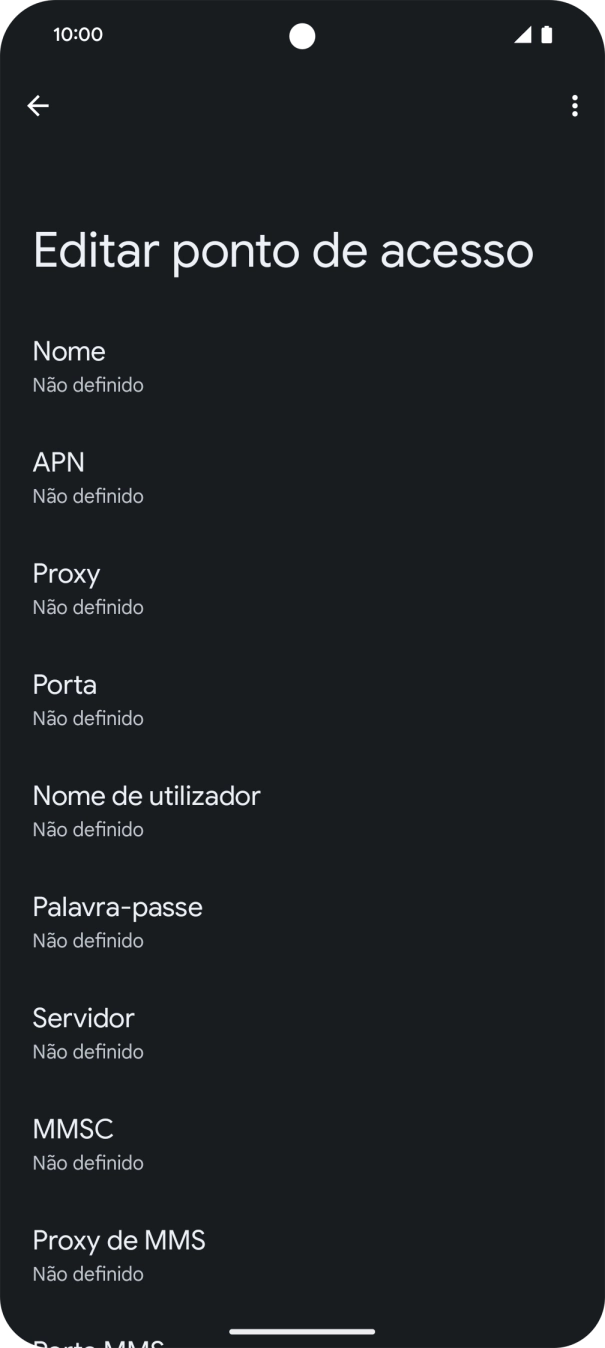Tap the back arrow icon
Viewport: 605px width, 1348px height.
[39, 106]
